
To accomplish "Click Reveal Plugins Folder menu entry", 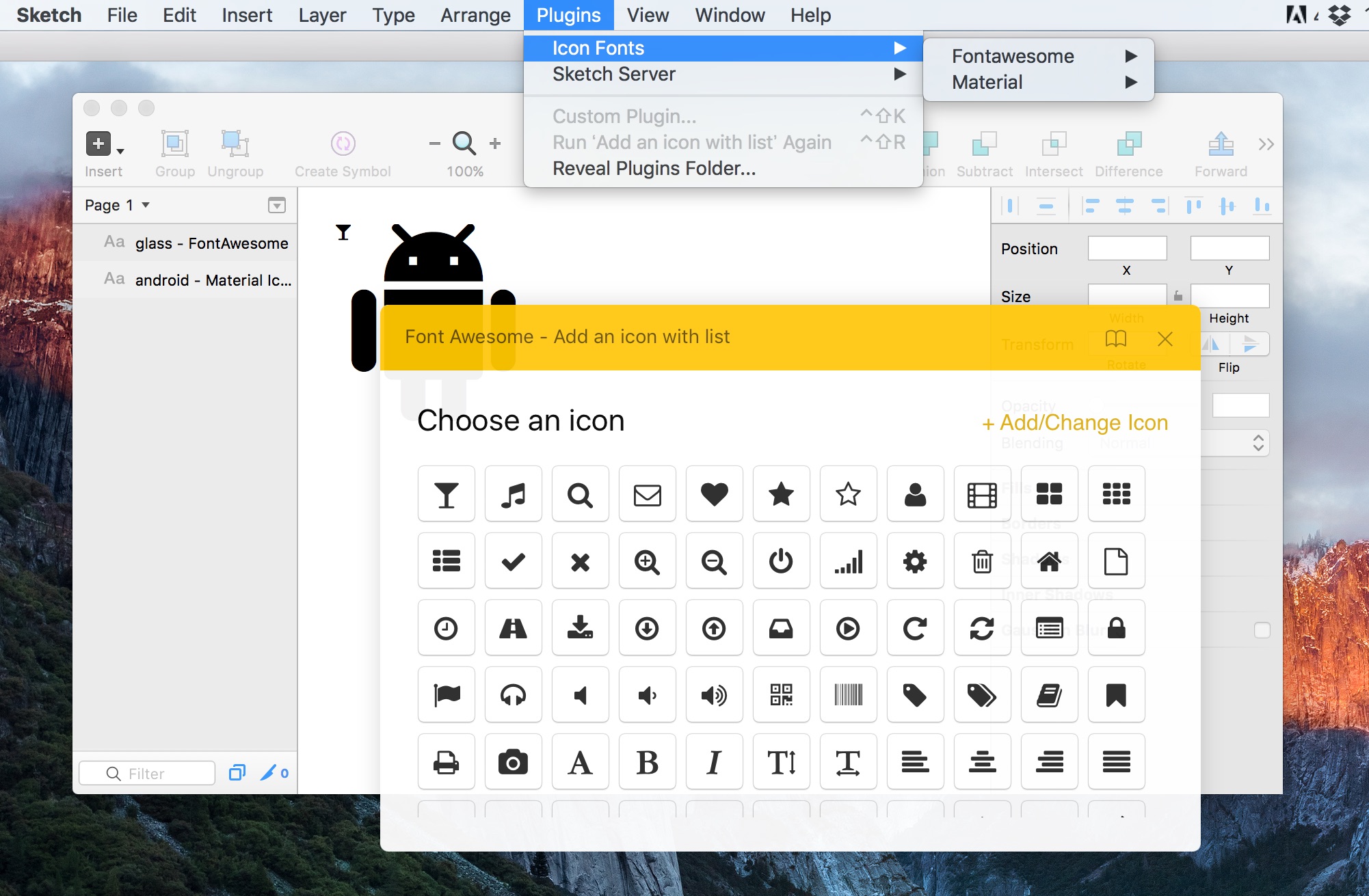I will (654, 168).
